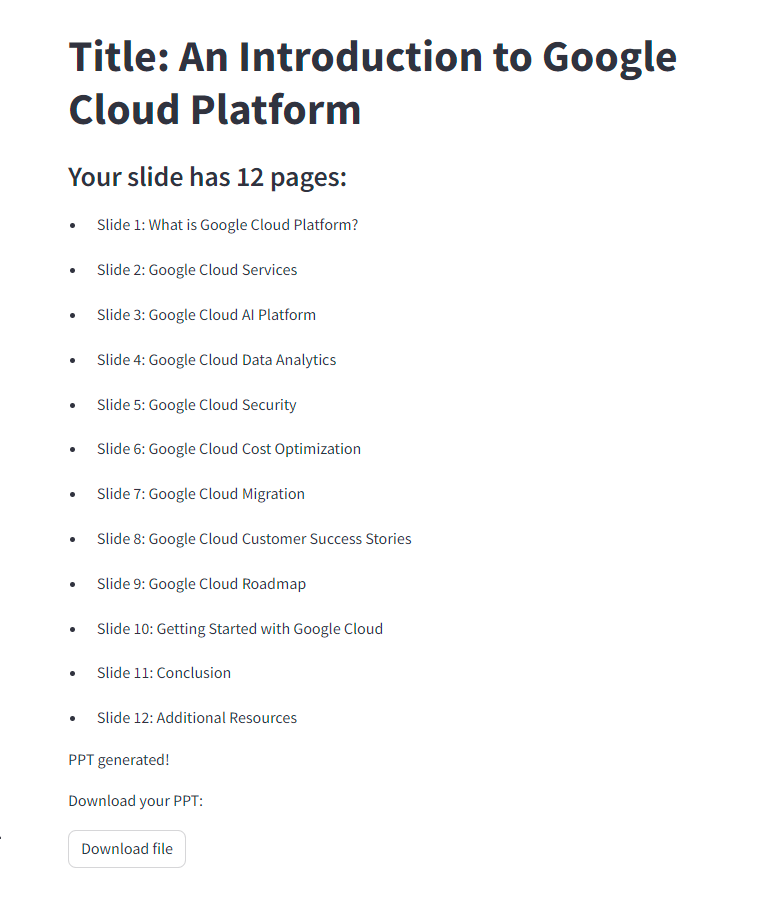This screenshot has height=897, width=779.
Task: Click 'Slide 6: Google Cloud Cost Optimization'
Action: (229, 449)
